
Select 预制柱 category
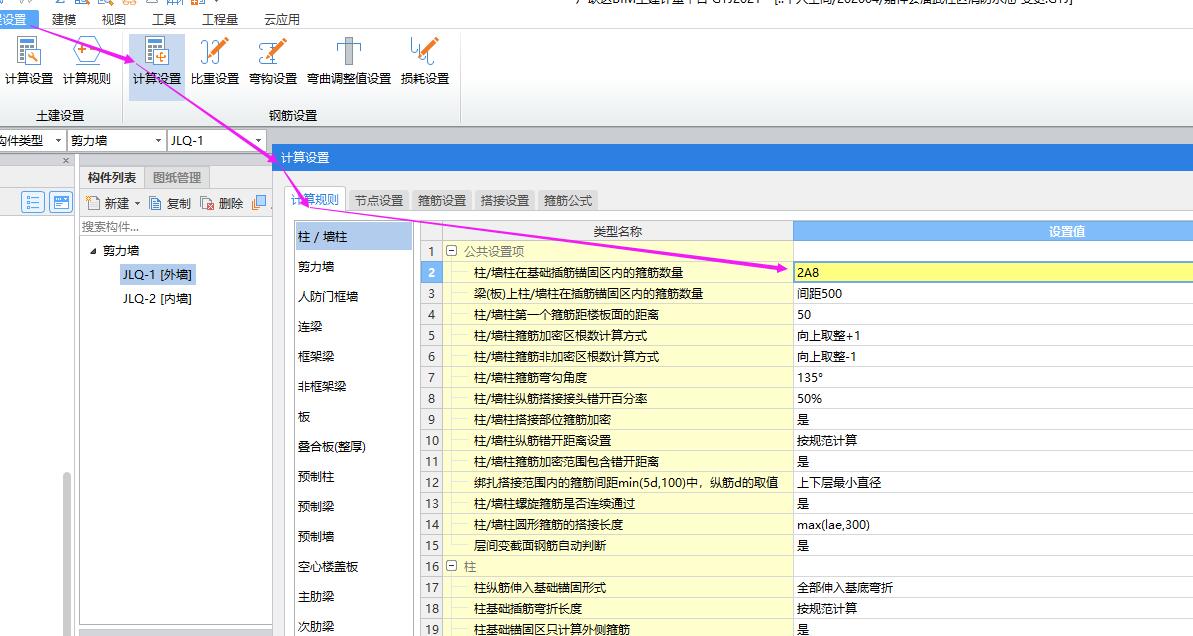354,476
